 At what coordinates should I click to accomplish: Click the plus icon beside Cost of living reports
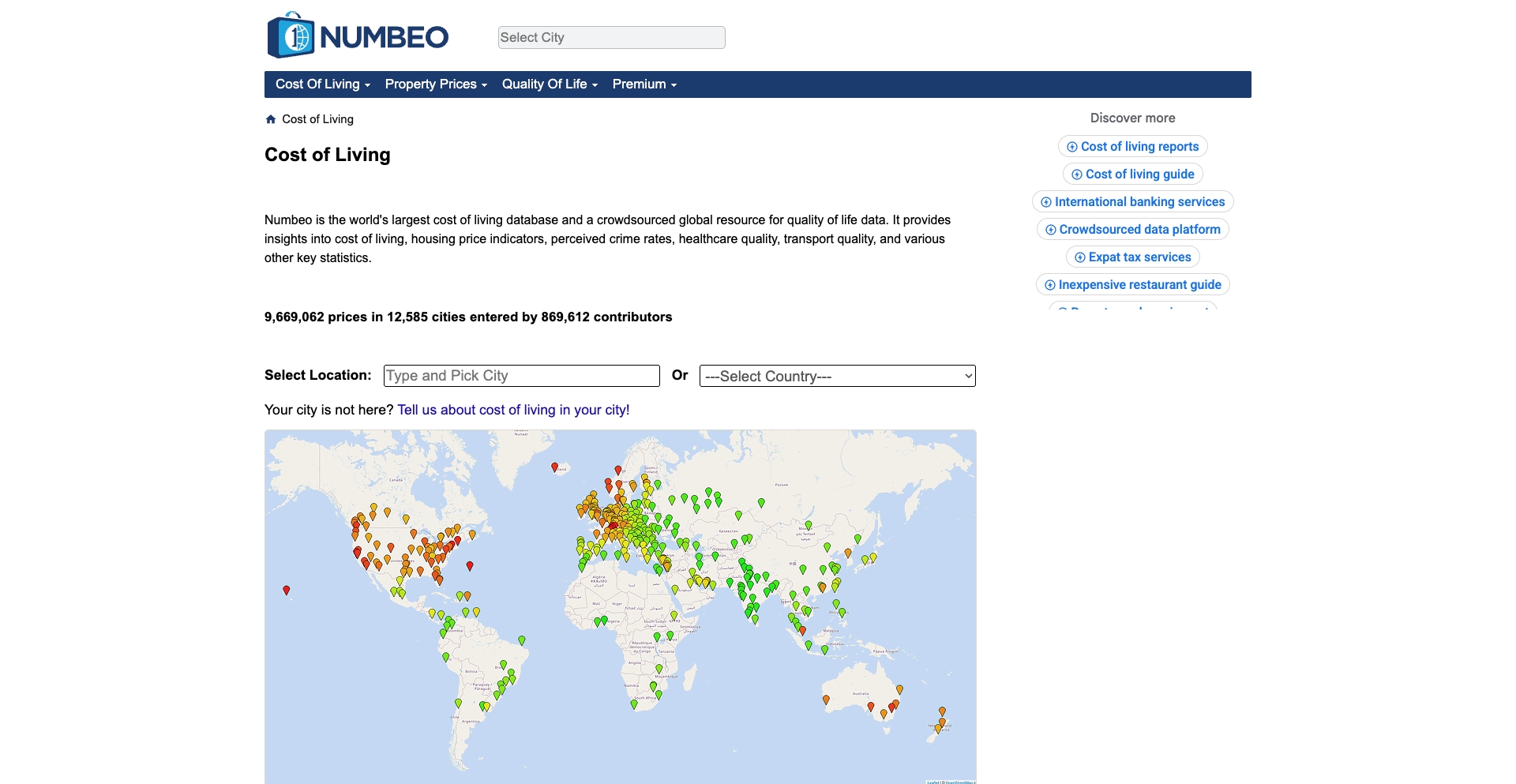1072,146
